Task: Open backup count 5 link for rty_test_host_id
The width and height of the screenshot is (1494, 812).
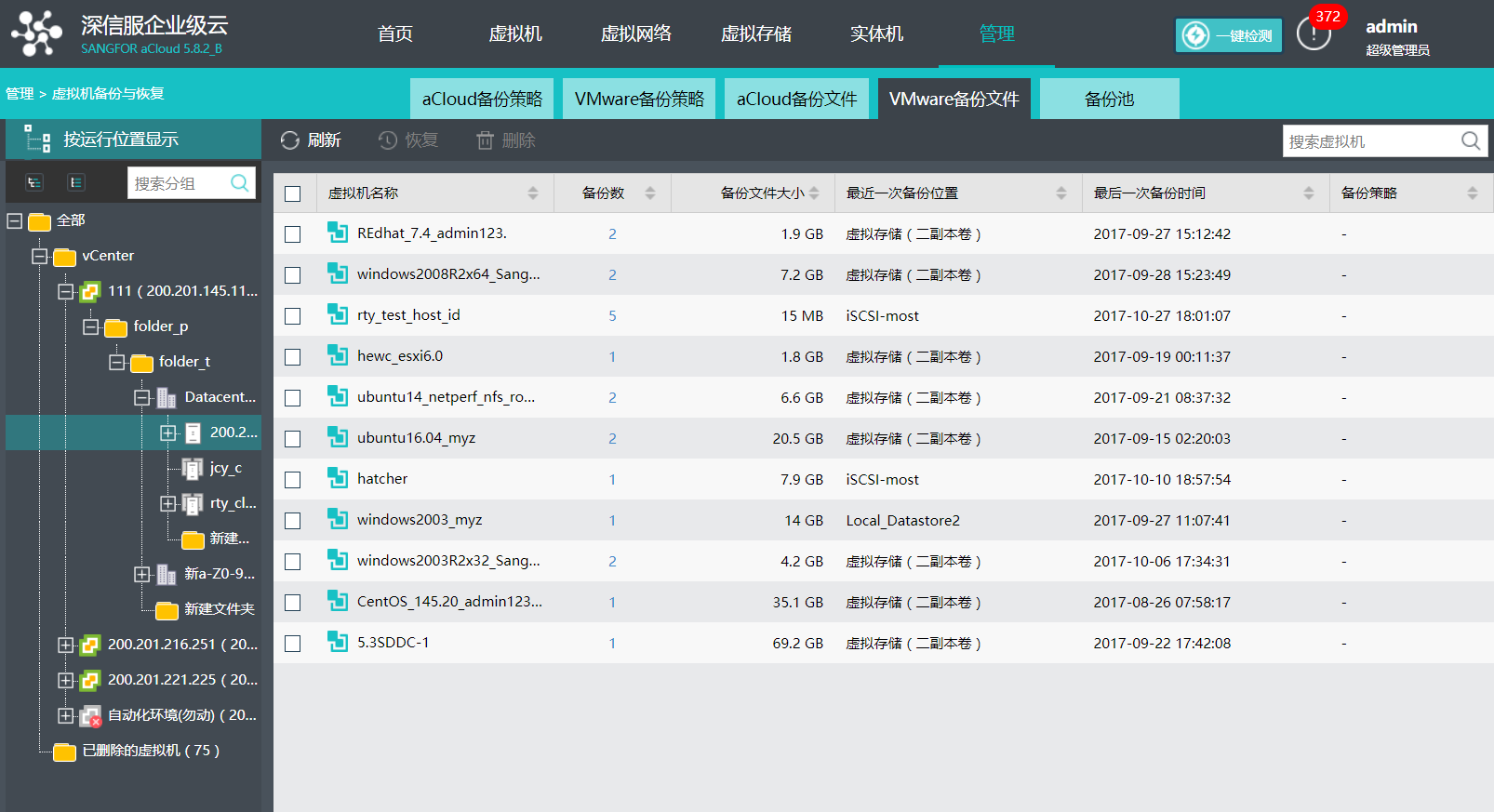Action: [x=612, y=316]
